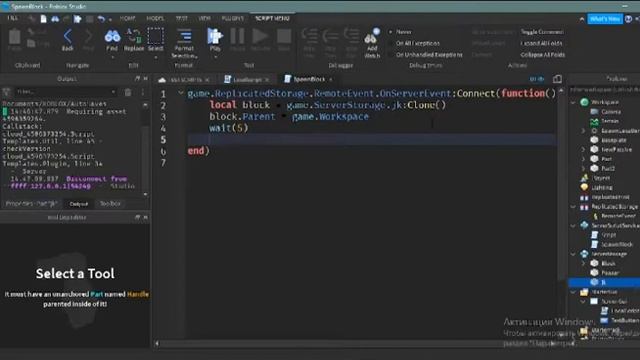
Task: Click Expand All Folds action
Action: point(541,43)
